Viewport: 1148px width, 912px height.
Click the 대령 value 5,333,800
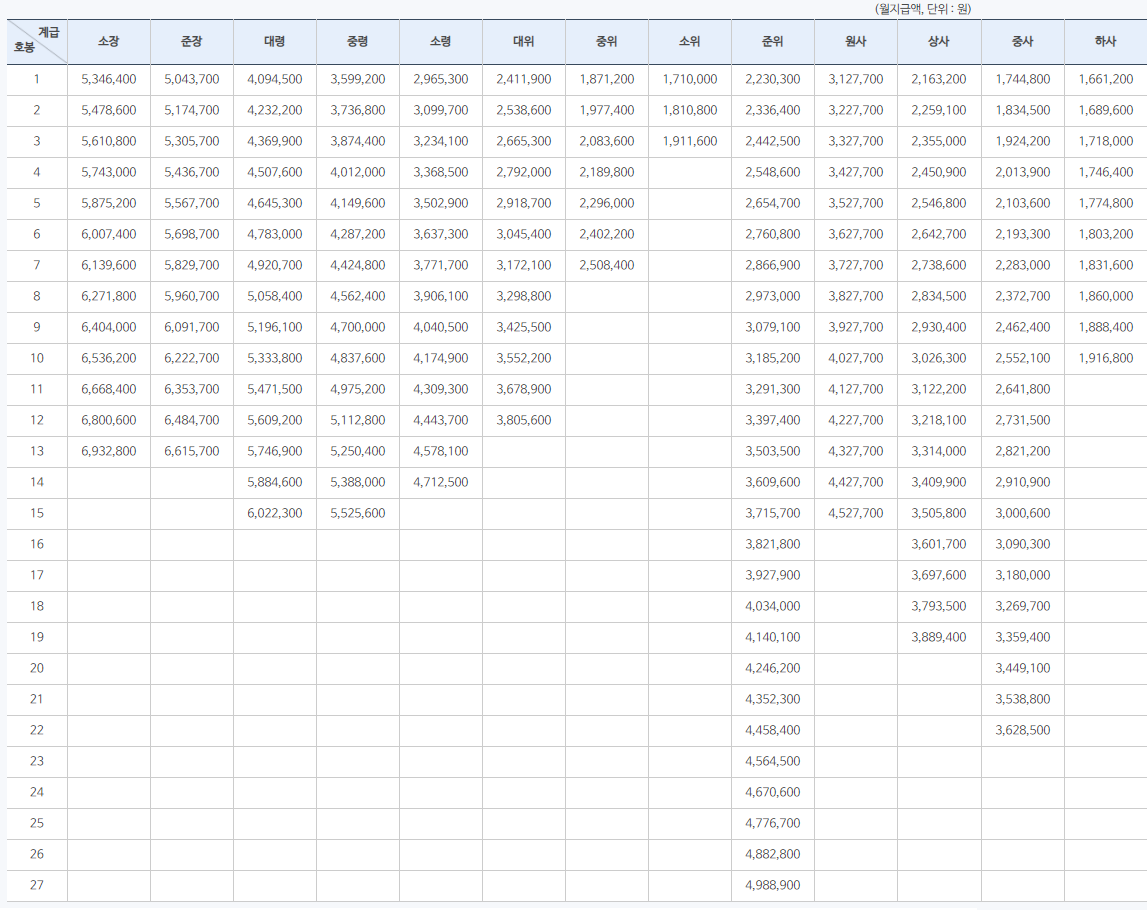pos(275,358)
